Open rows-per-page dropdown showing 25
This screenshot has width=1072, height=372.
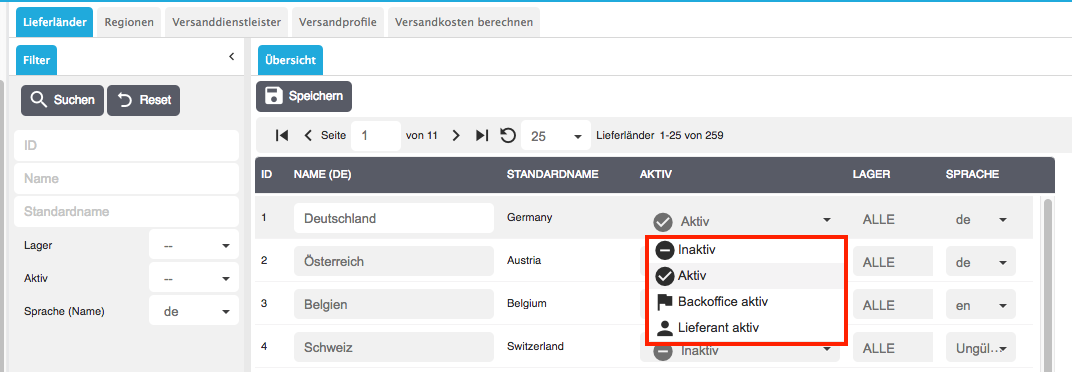pos(555,136)
